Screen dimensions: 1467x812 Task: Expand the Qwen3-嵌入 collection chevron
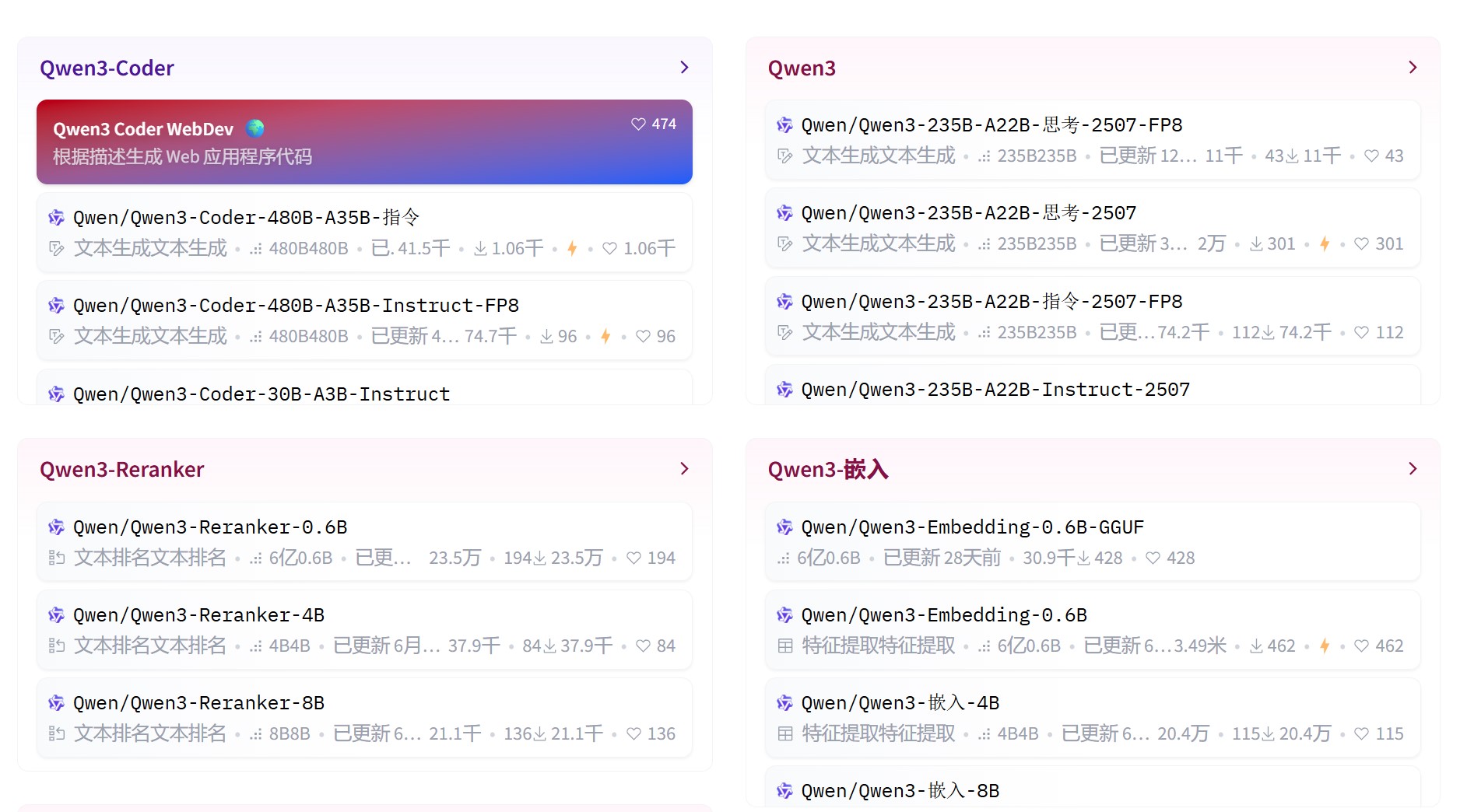coord(1413,469)
